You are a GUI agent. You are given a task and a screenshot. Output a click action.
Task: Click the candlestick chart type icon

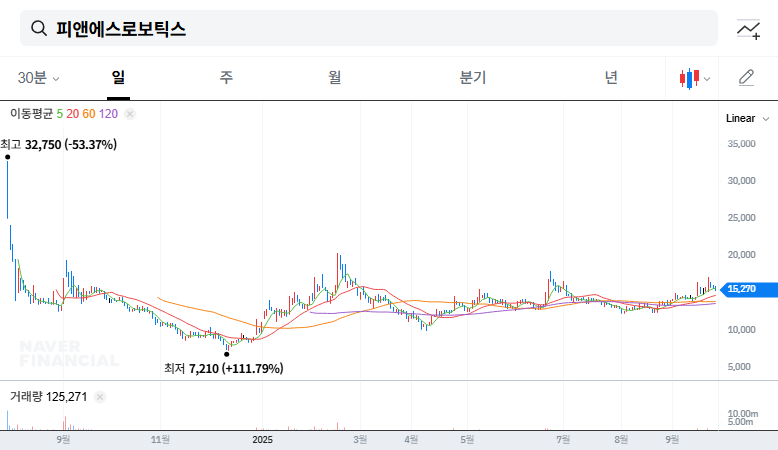pos(688,78)
